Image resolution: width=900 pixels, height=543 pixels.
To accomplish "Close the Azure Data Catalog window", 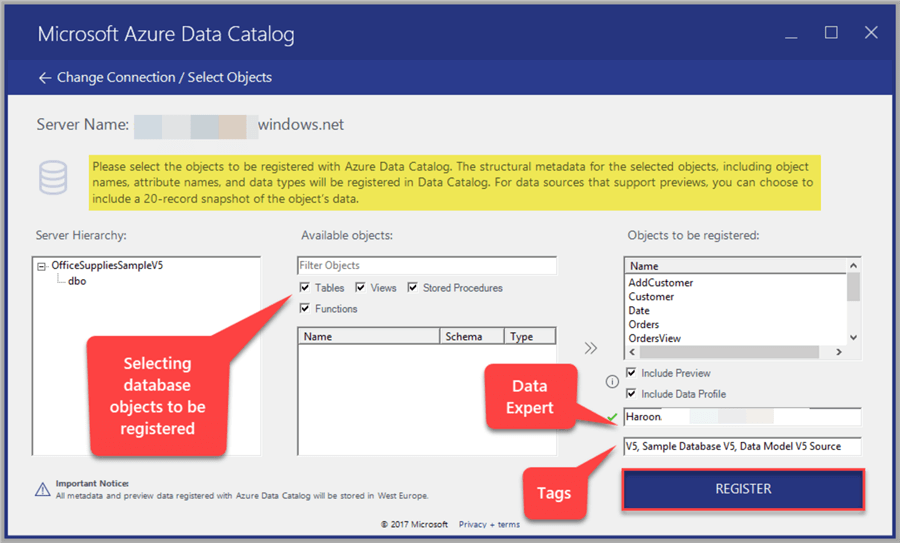I will click(x=871, y=33).
